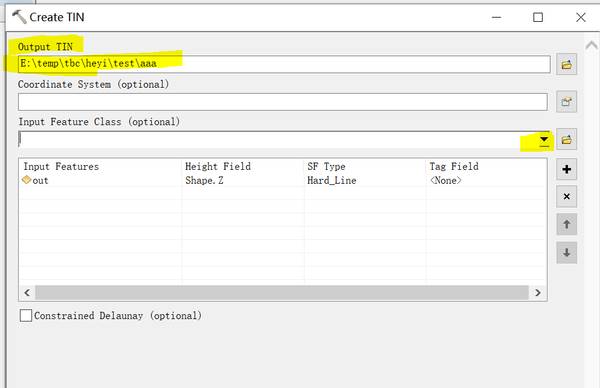
Task: Click the Hard_Line SF Type cell
Action: 332,180
